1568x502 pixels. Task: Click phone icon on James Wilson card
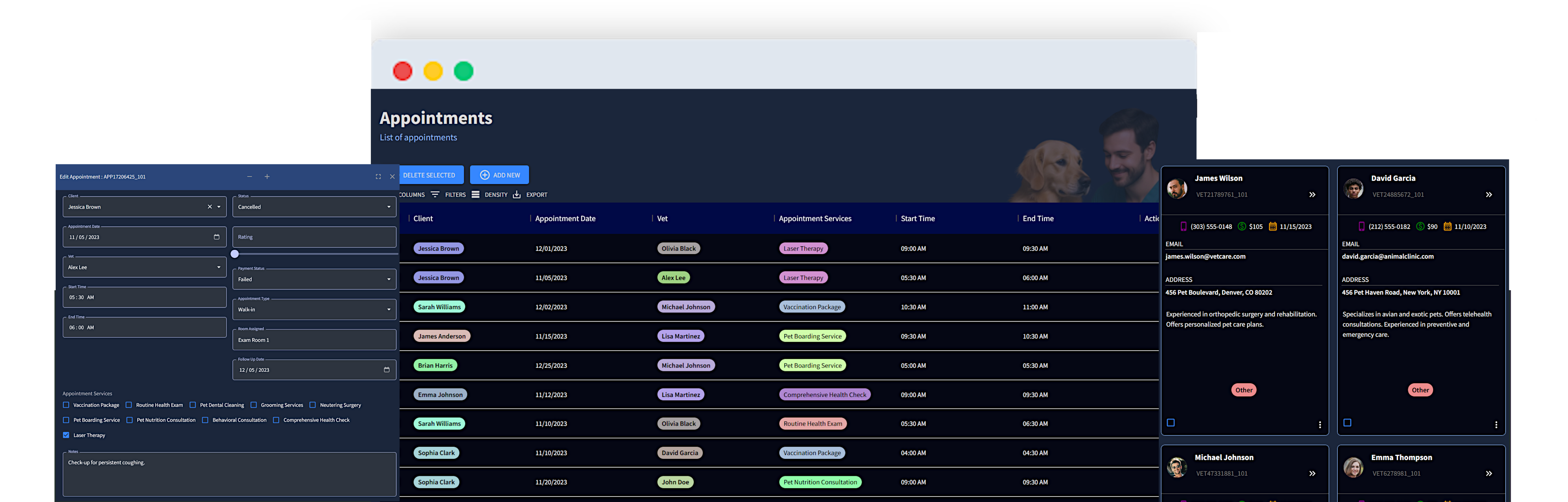(x=1183, y=226)
